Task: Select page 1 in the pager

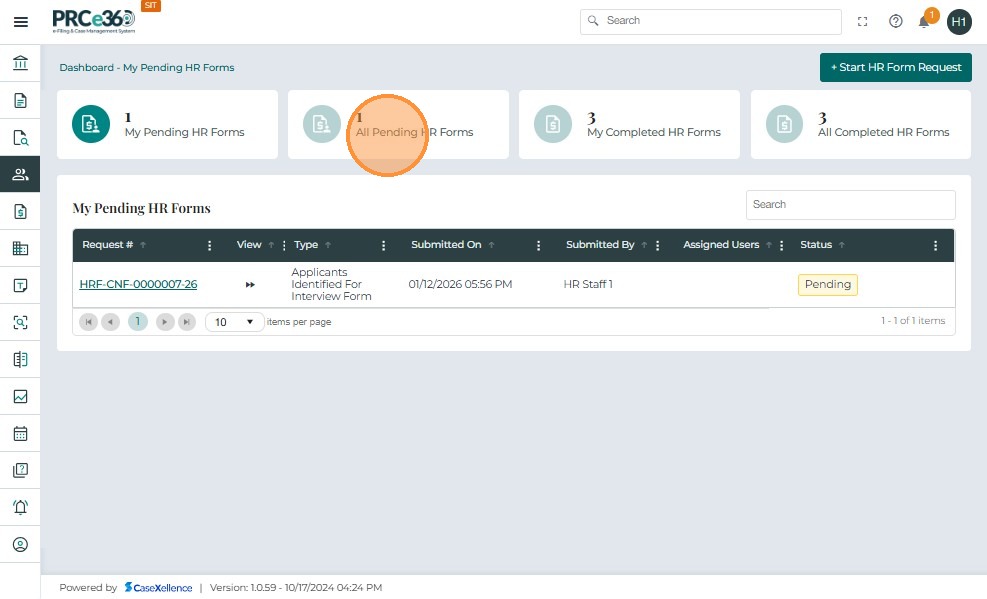Action: coord(138,322)
